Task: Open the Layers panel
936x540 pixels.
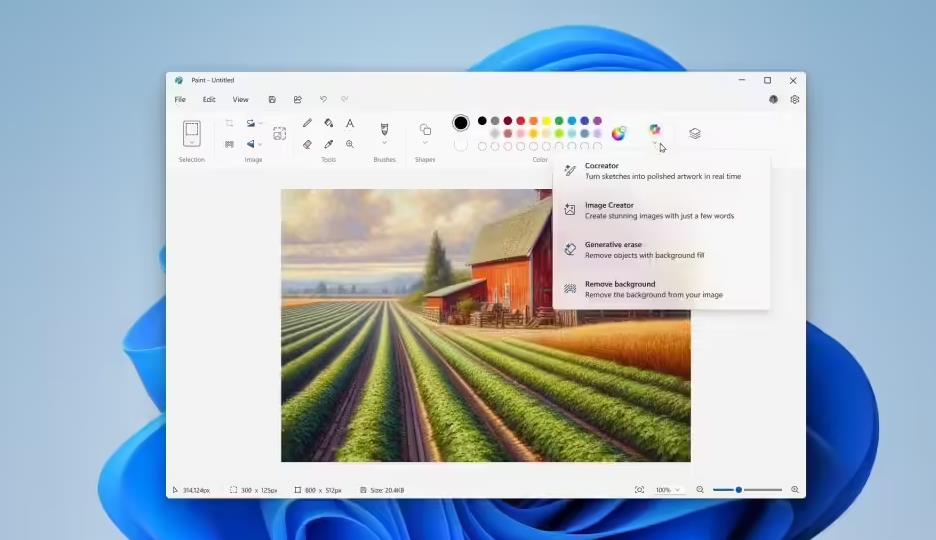Action: 694,133
